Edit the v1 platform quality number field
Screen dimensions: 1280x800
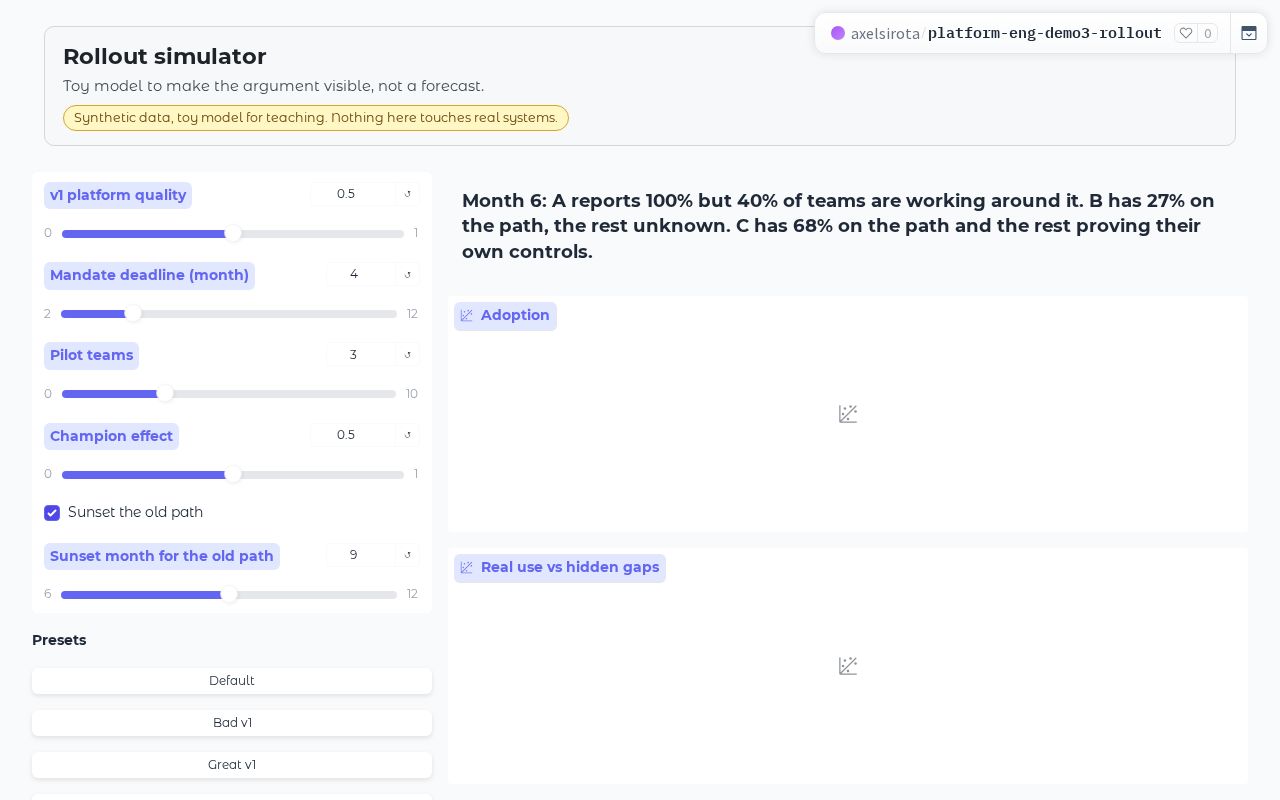[x=355, y=194]
